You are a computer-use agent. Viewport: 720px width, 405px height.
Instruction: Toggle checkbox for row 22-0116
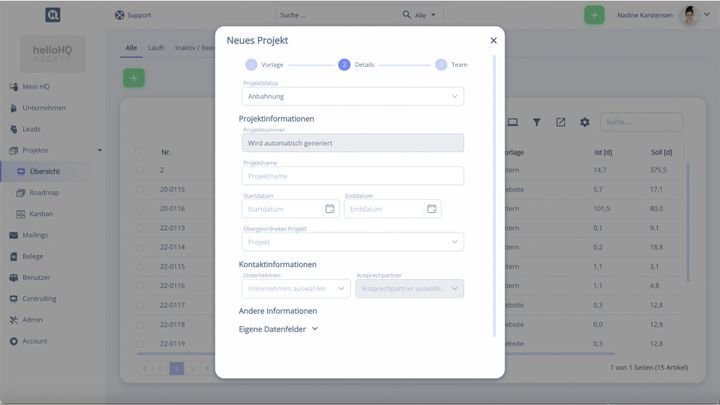140,286
